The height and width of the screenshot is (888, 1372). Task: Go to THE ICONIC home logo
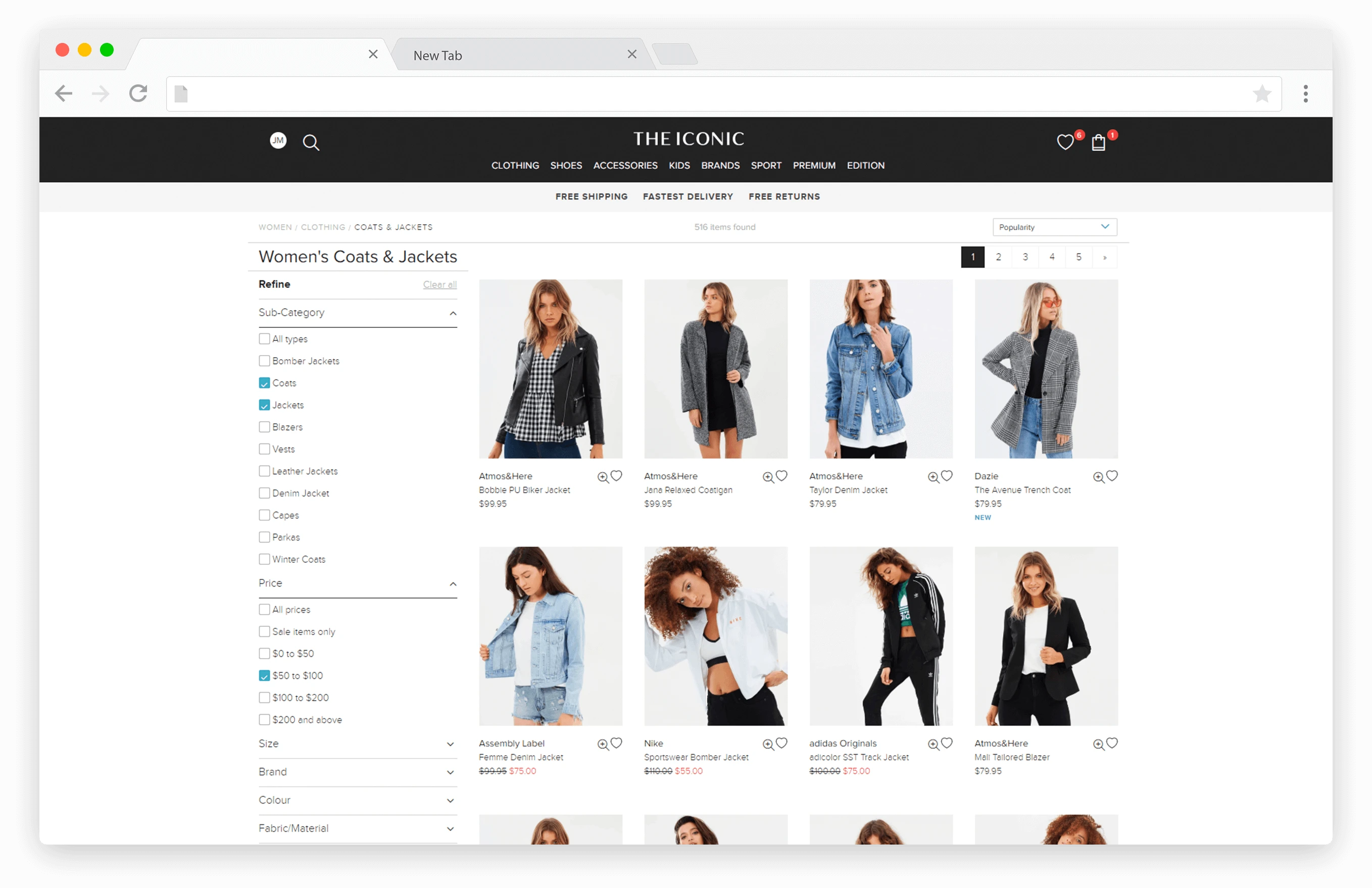[689, 139]
